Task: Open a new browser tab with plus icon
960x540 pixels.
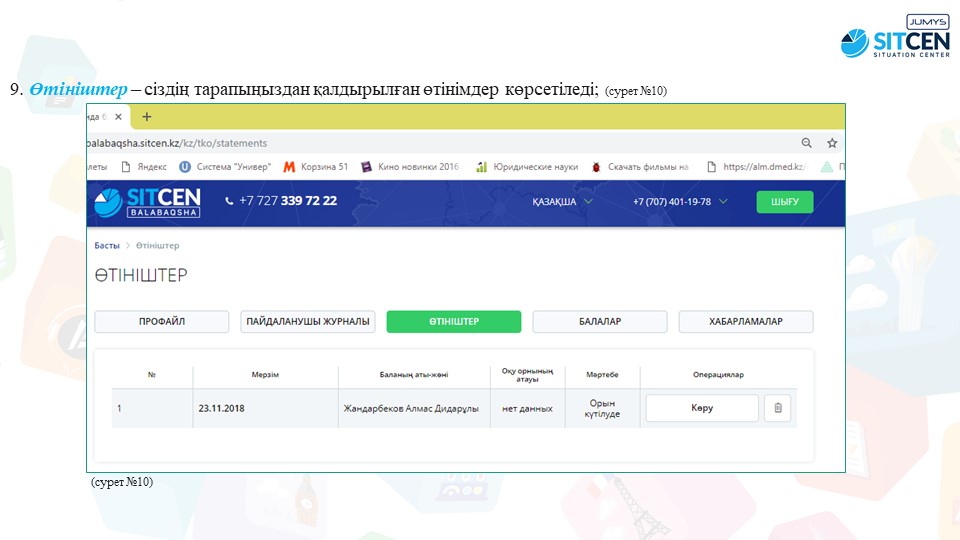Action: [x=146, y=117]
